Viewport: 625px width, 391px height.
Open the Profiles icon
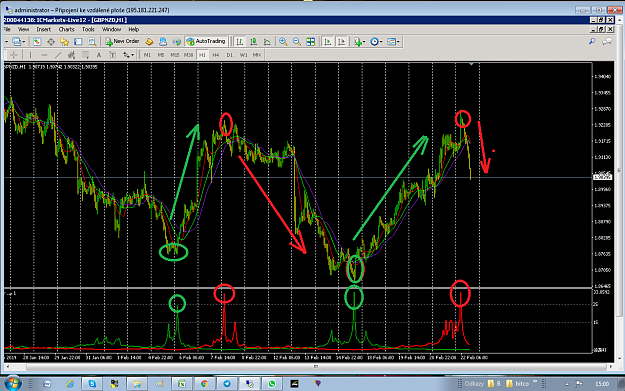(16, 41)
